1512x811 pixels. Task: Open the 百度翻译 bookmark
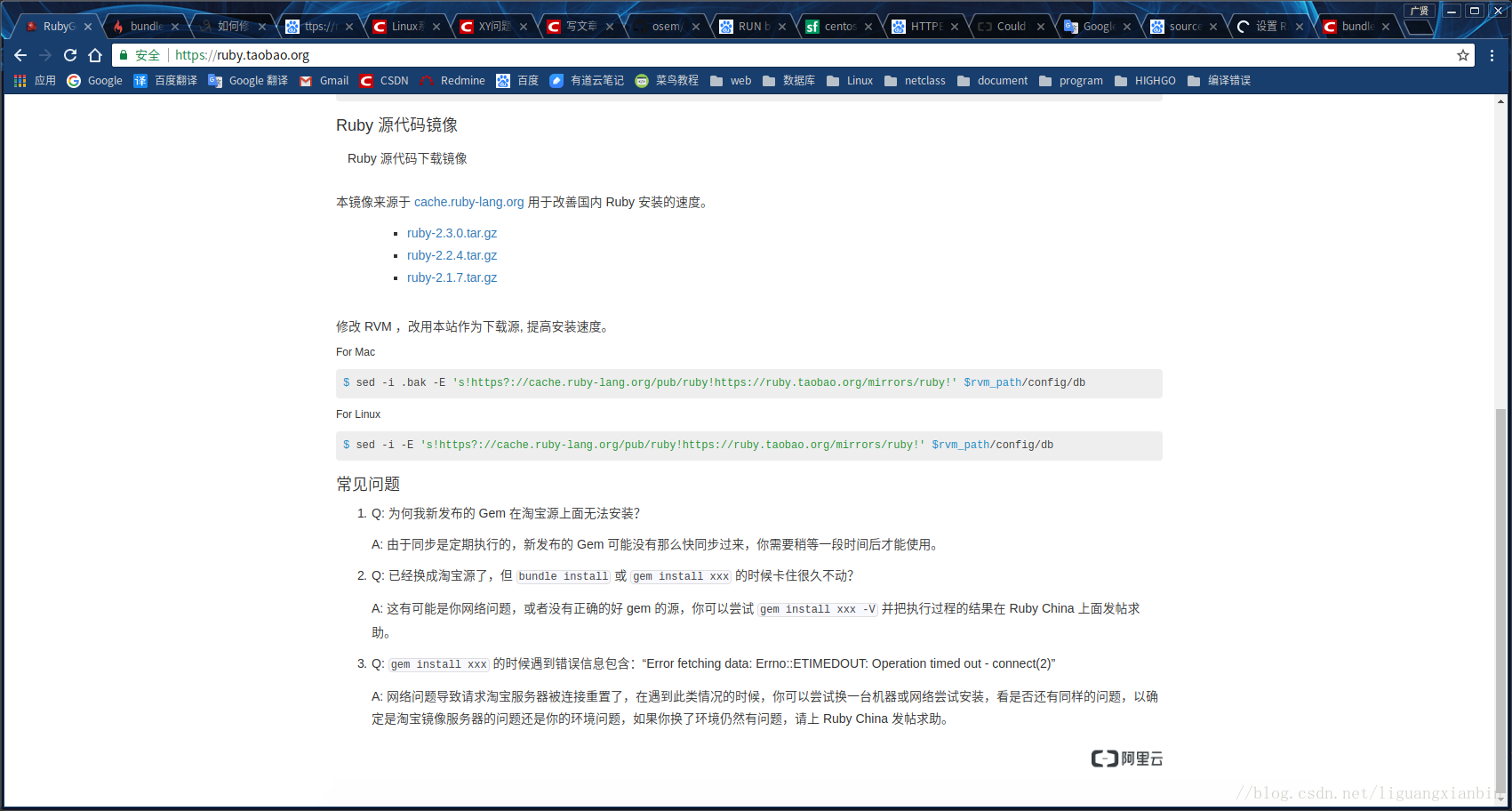[165, 81]
